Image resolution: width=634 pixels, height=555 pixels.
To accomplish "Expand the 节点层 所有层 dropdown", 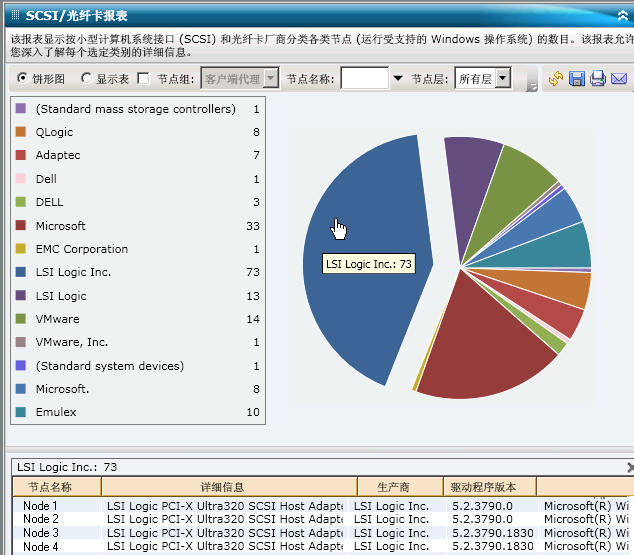I will pos(503,78).
